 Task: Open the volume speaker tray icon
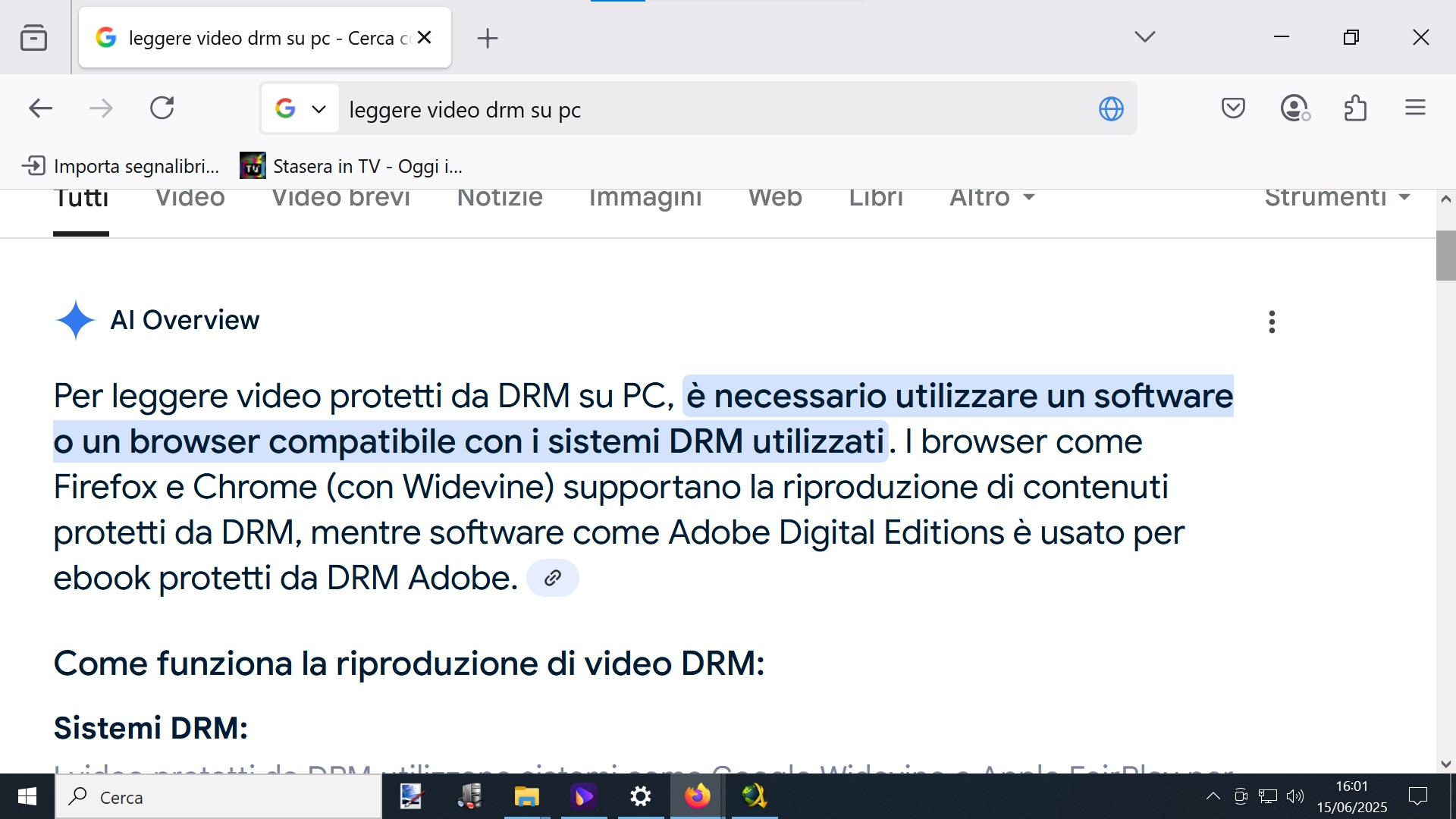1295,796
